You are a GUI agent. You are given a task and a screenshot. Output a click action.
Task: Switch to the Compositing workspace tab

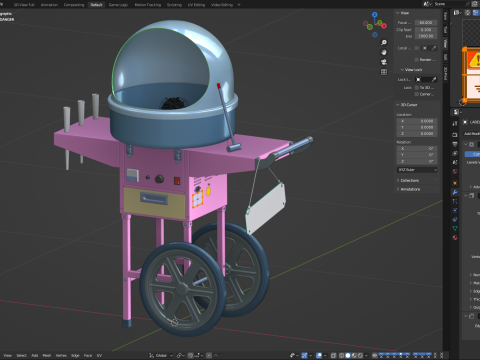[x=74, y=5]
